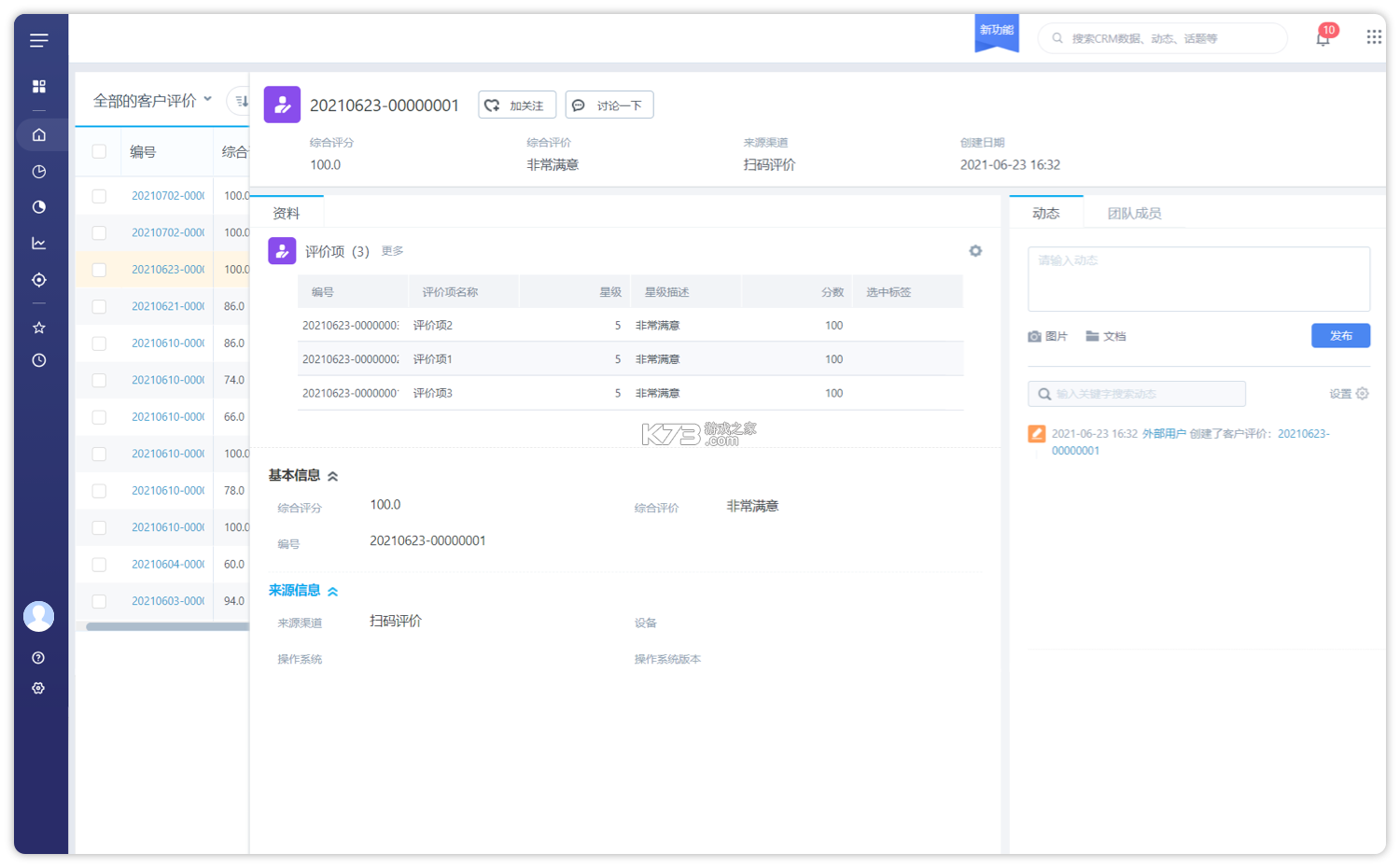Tick checkbox for the 66.0 row
The height and width of the screenshot is (868, 1400).
click(x=99, y=417)
